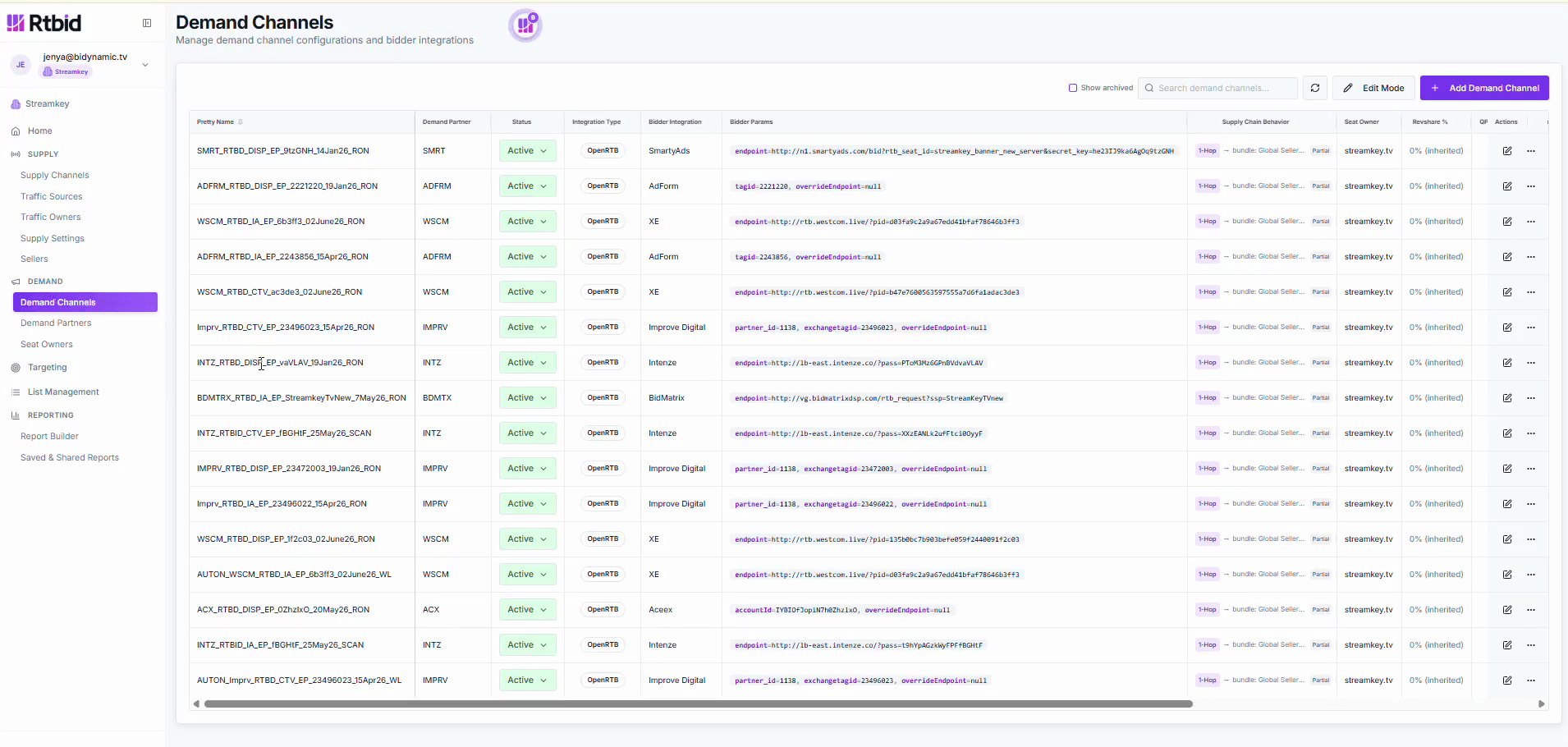Open more actions for WSCM_RTBD_IA_EP_6b3ff3_02June26_RON row

coord(1531,222)
